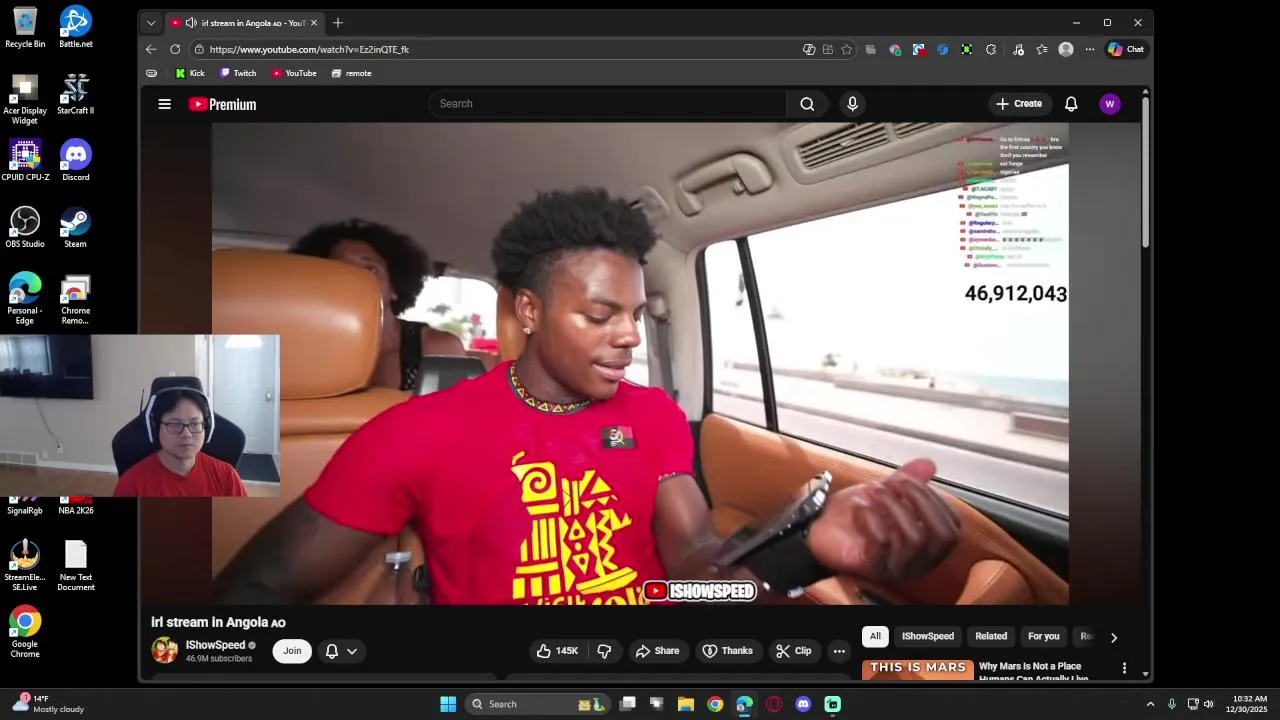Open YouTube notifications bell in header
1280x720 pixels.
pos(1071,104)
